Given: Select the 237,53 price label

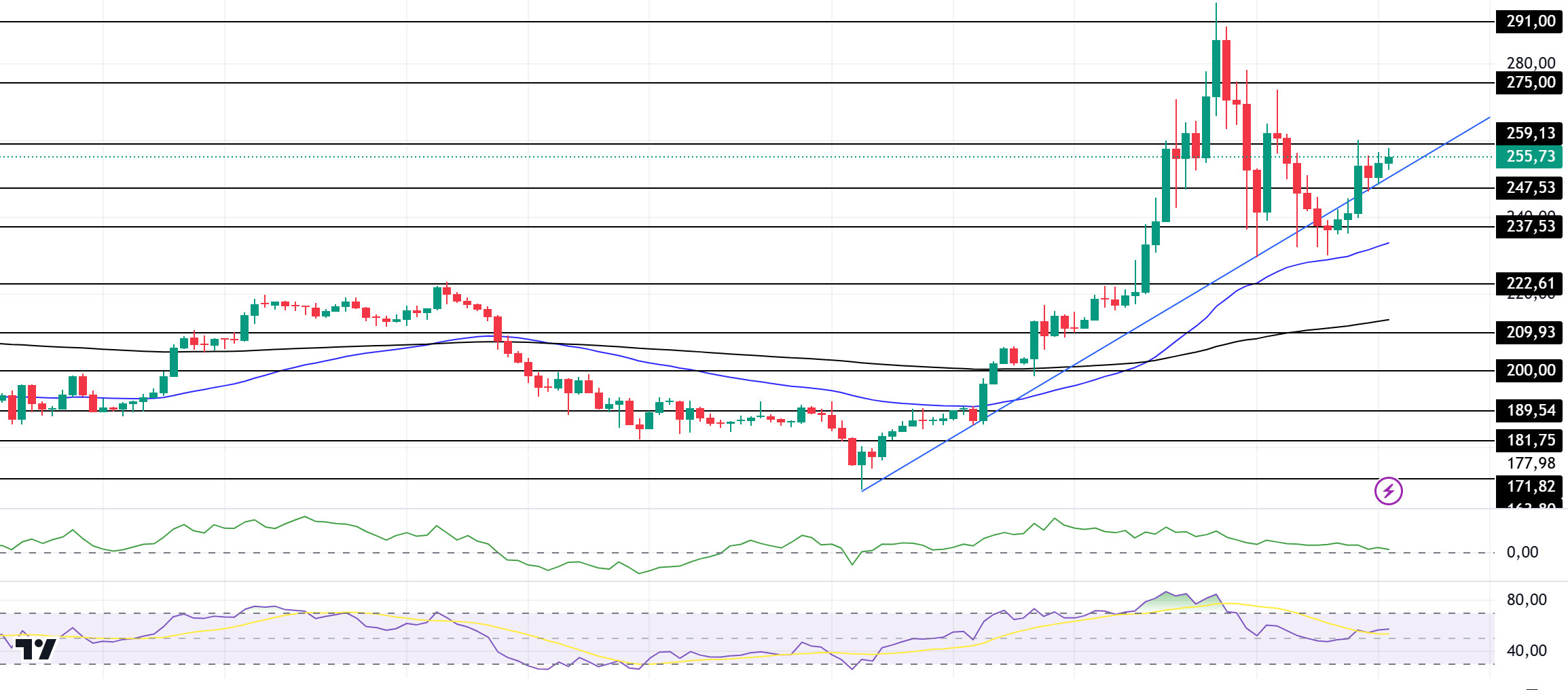Looking at the screenshot, I should pos(1530,227).
